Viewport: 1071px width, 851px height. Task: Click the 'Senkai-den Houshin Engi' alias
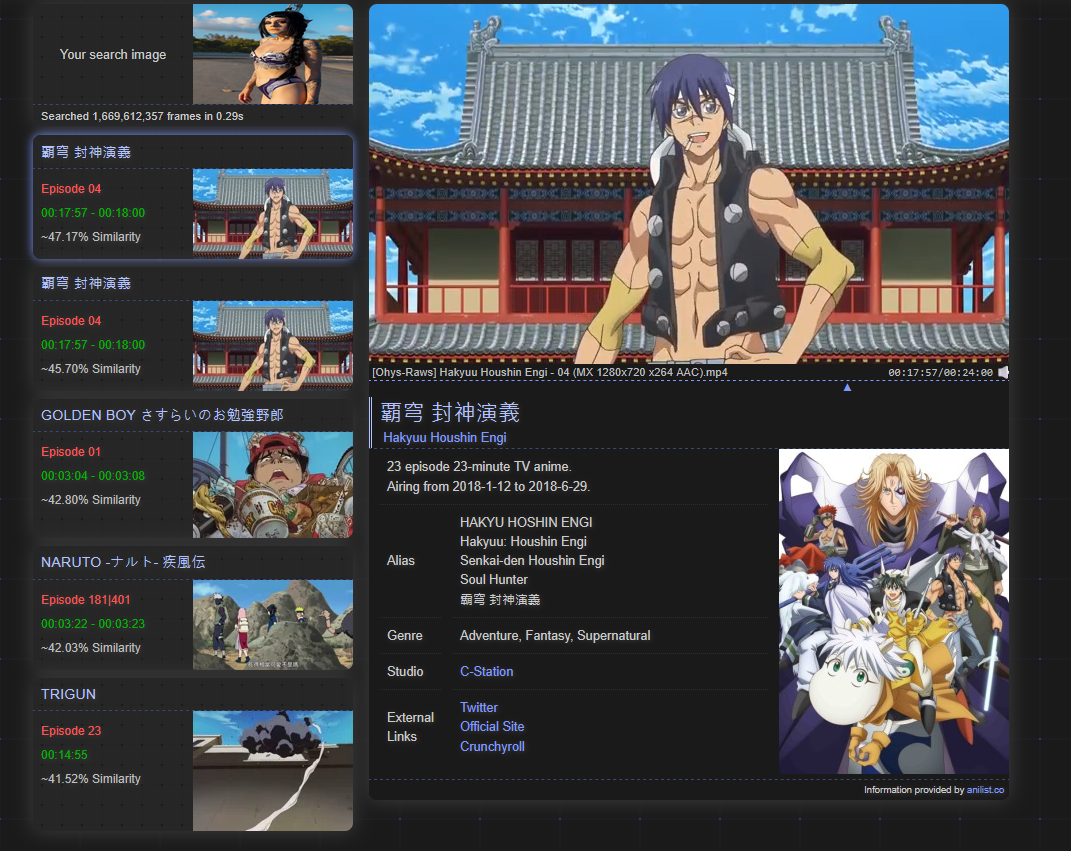click(532, 560)
